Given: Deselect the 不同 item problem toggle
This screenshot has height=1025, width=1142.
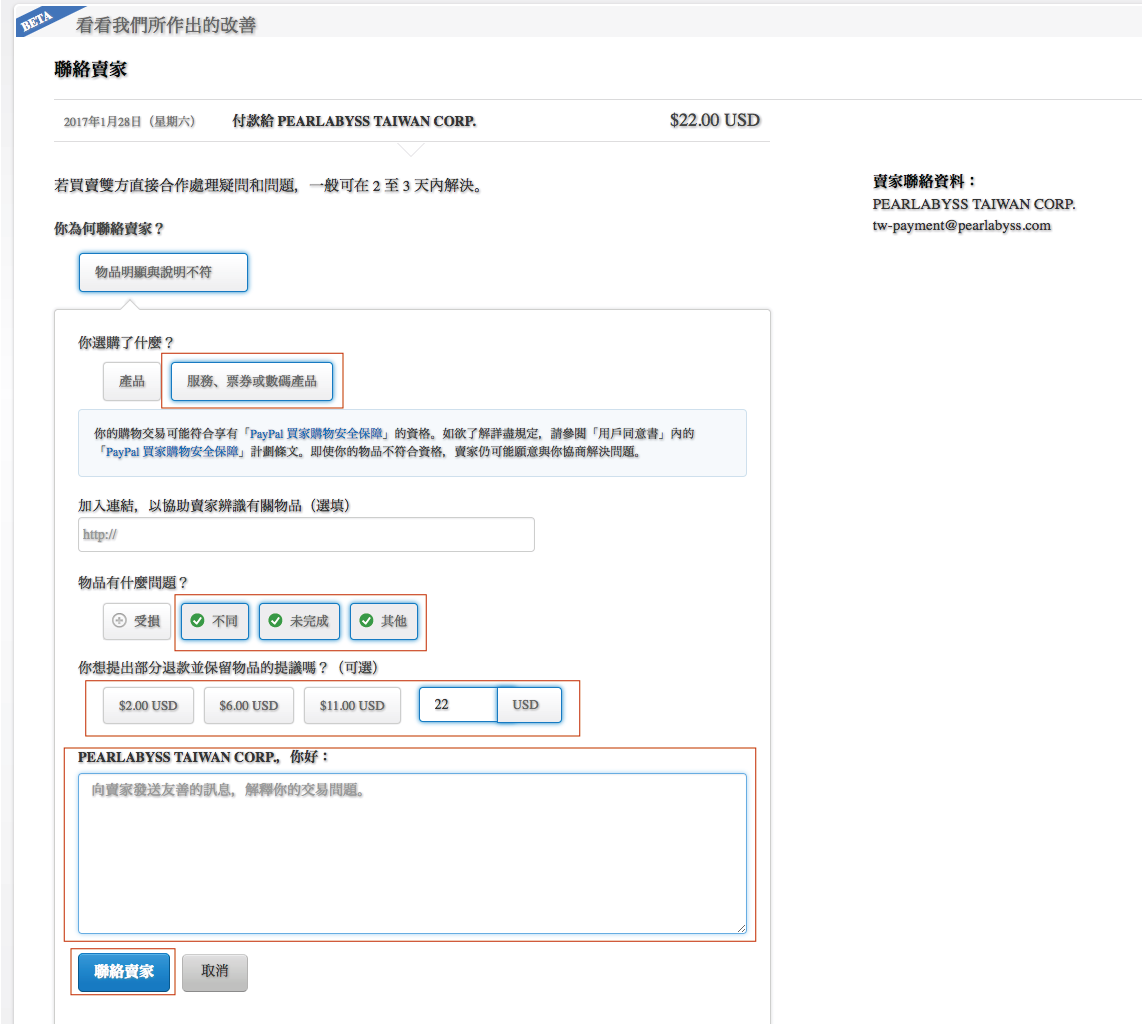Looking at the screenshot, I should point(213,621).
